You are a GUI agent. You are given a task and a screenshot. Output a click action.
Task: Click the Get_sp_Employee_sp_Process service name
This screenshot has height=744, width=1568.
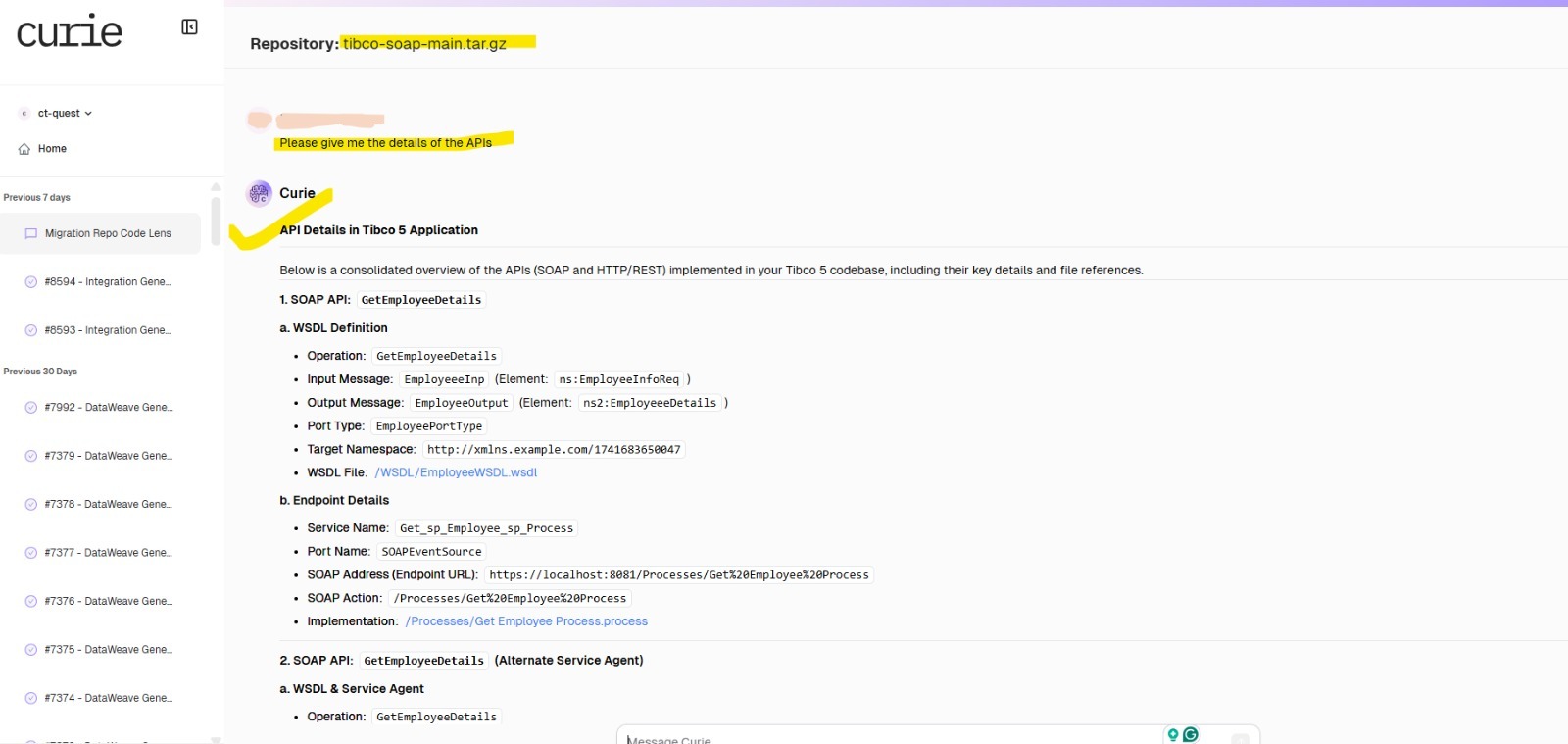click(486, 528)
